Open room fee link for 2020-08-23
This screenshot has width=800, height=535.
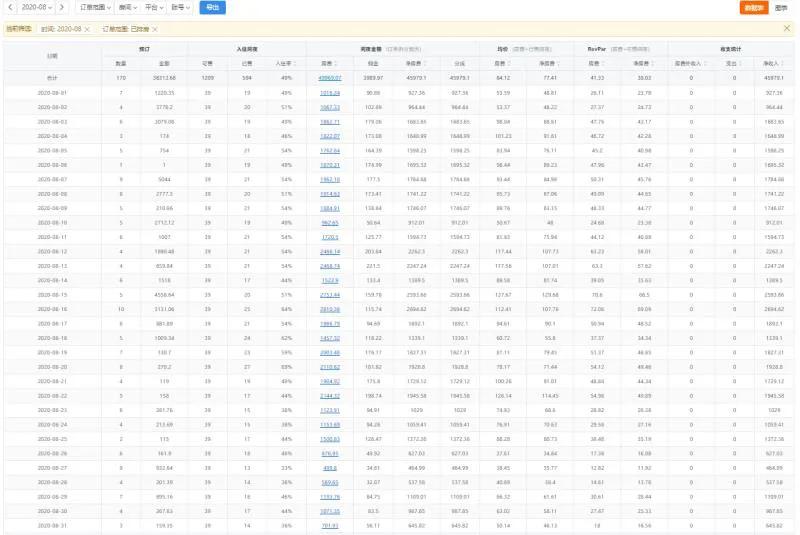pyautogui.click(x=330, y=411)
